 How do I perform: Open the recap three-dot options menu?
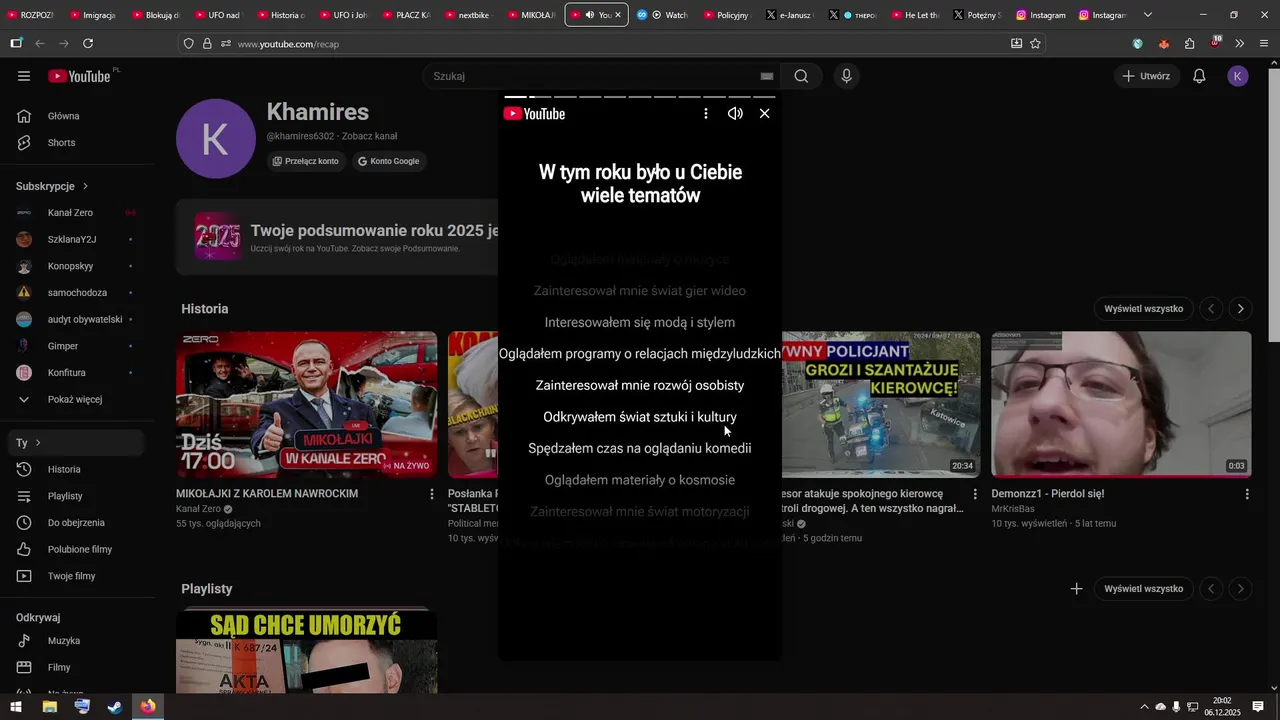(x=706, y=114)
